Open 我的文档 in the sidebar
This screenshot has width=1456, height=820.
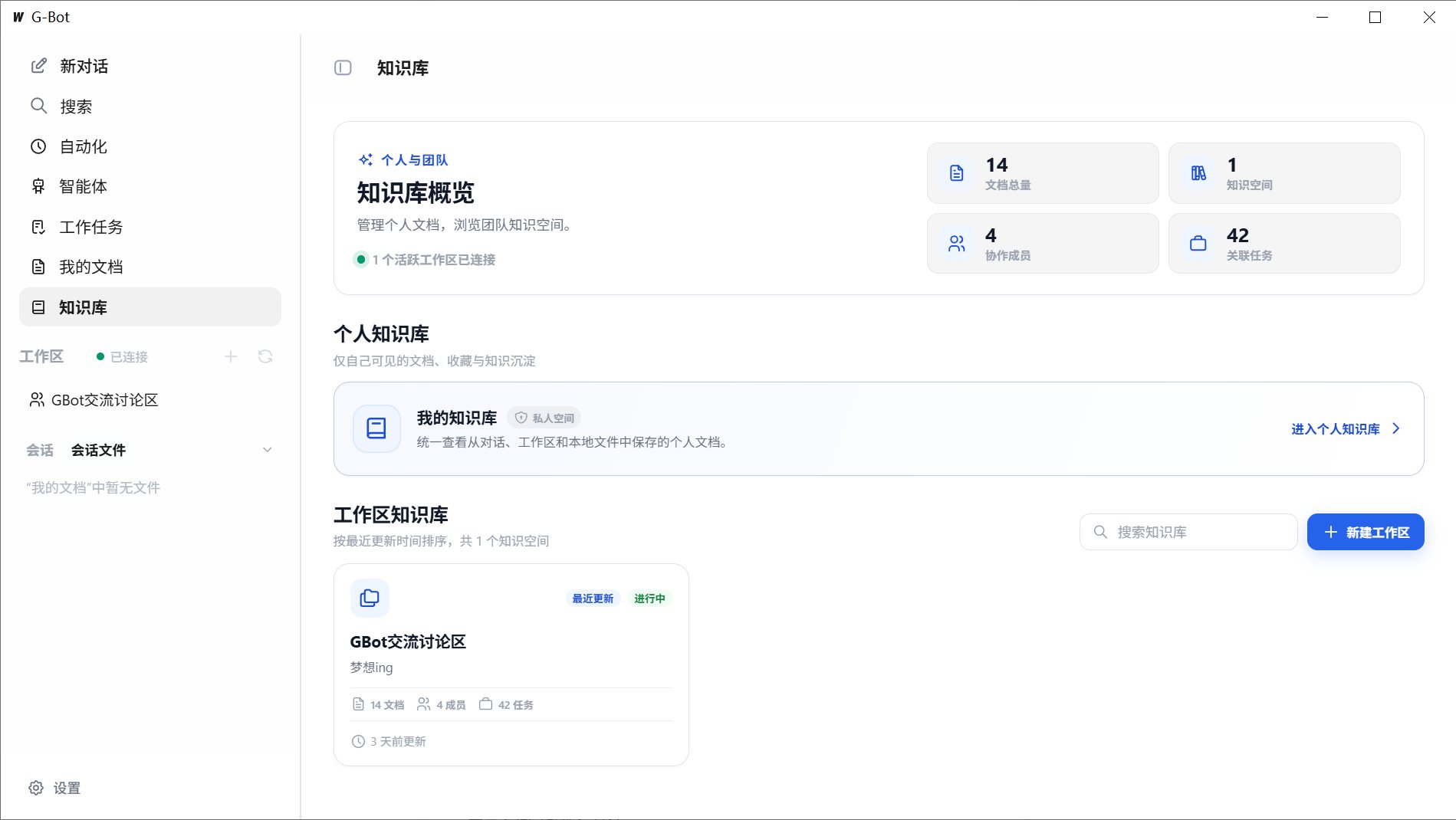pyautogui.click(x=150, y=267)
